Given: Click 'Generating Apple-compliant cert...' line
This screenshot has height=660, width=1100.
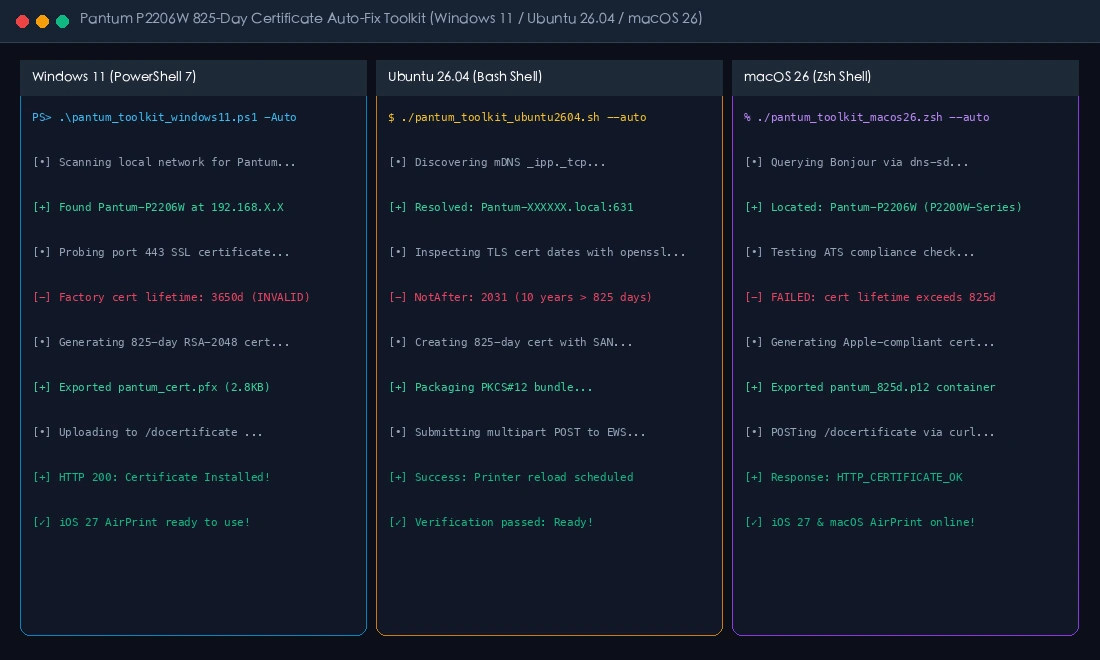Looking at the screenshot, I should pyautogui.click(x=869, y=342).
